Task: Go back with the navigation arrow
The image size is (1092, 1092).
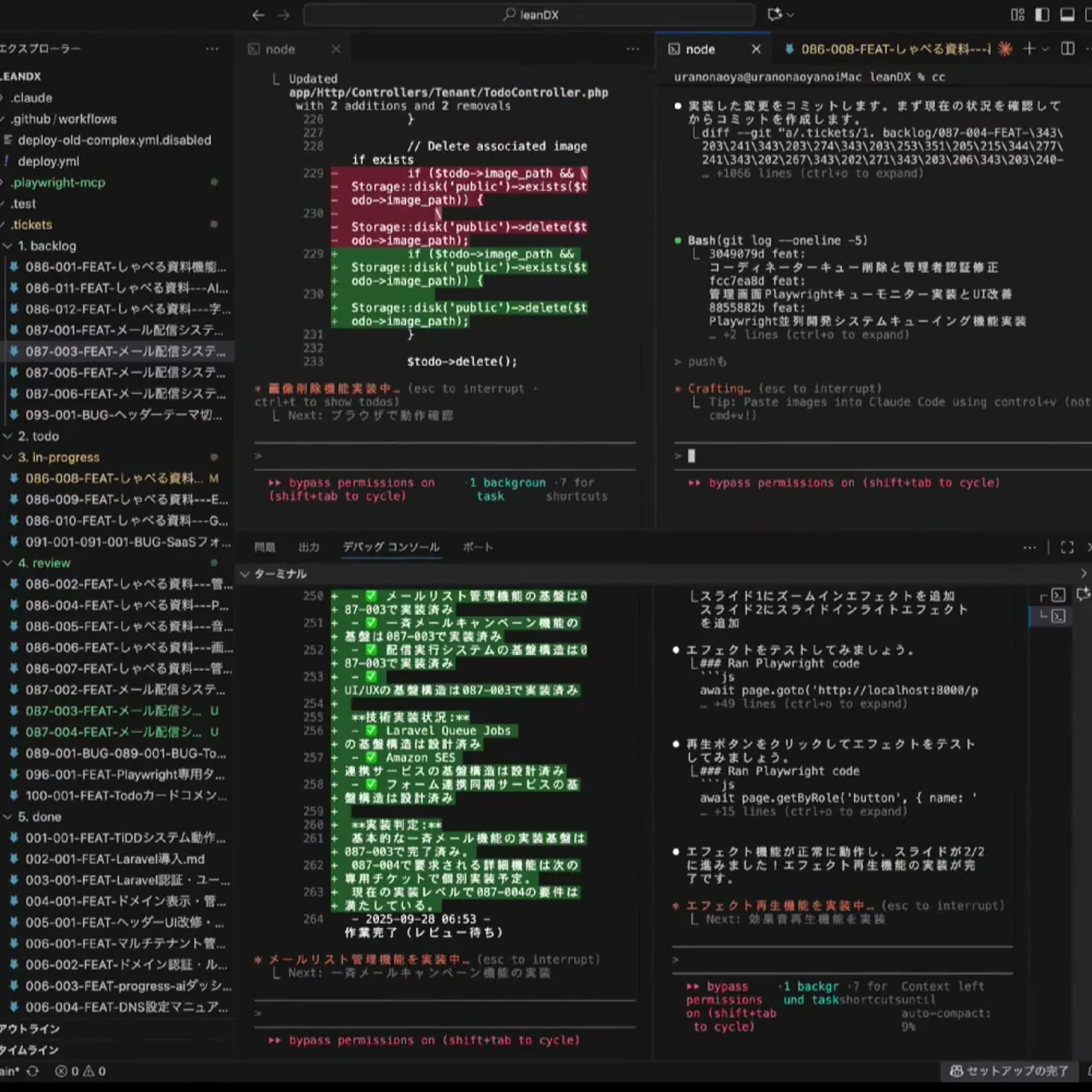Action: [x=258, y=15]
